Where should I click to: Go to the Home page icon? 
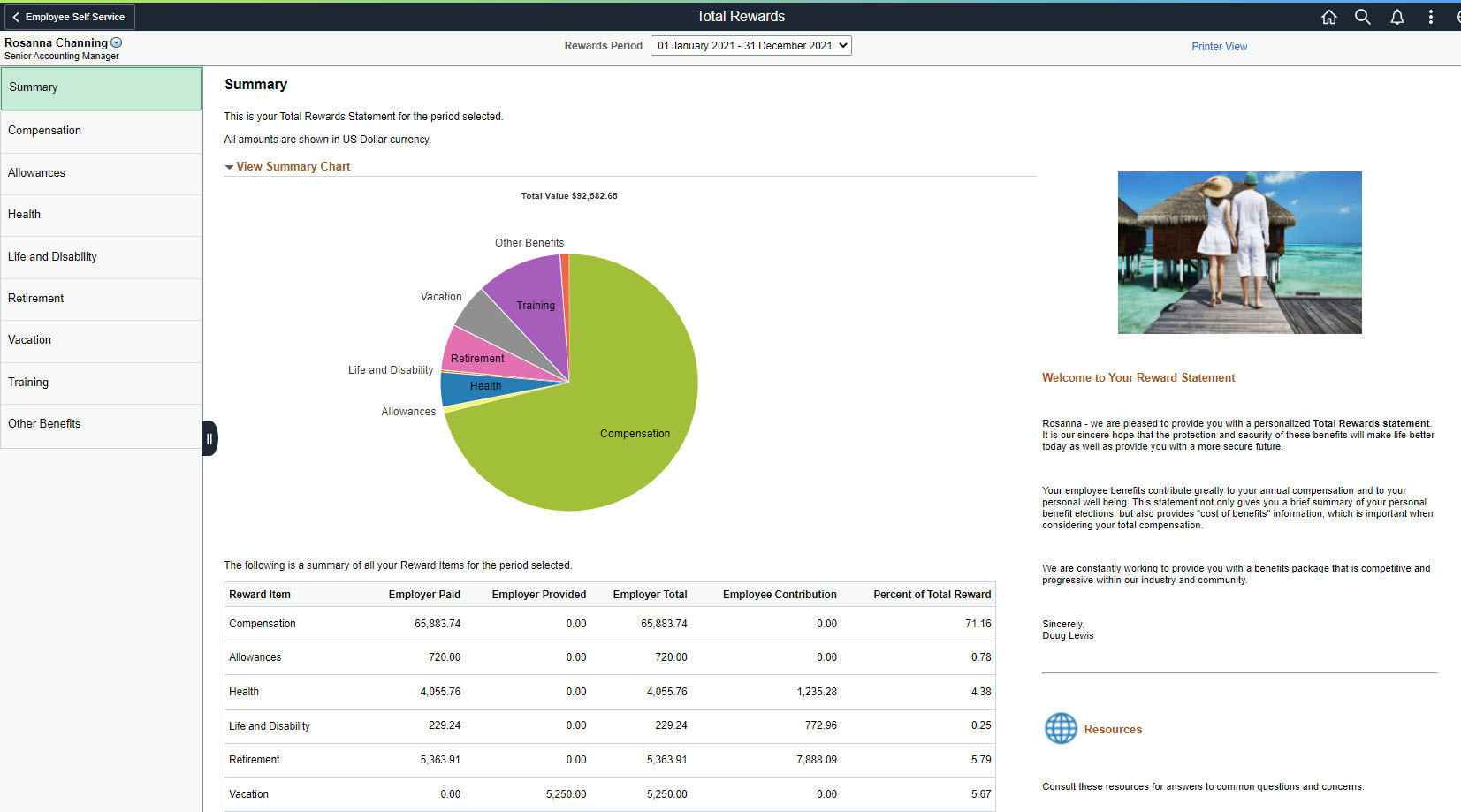coord(1328,17)
